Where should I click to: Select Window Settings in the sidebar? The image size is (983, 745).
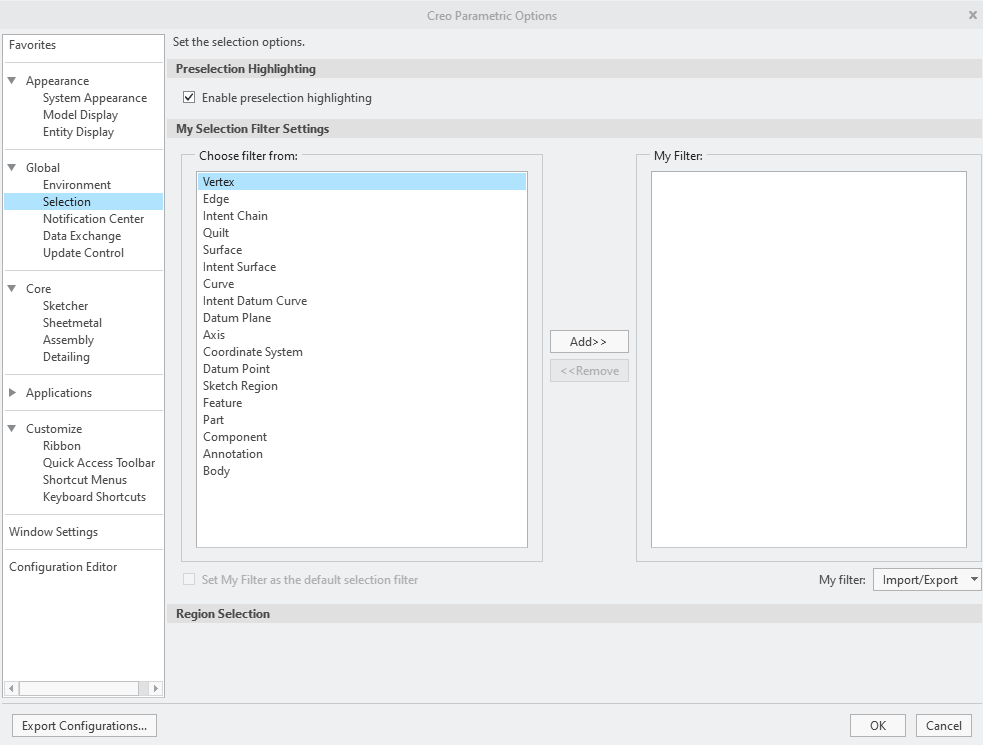(x=53, y=531)
